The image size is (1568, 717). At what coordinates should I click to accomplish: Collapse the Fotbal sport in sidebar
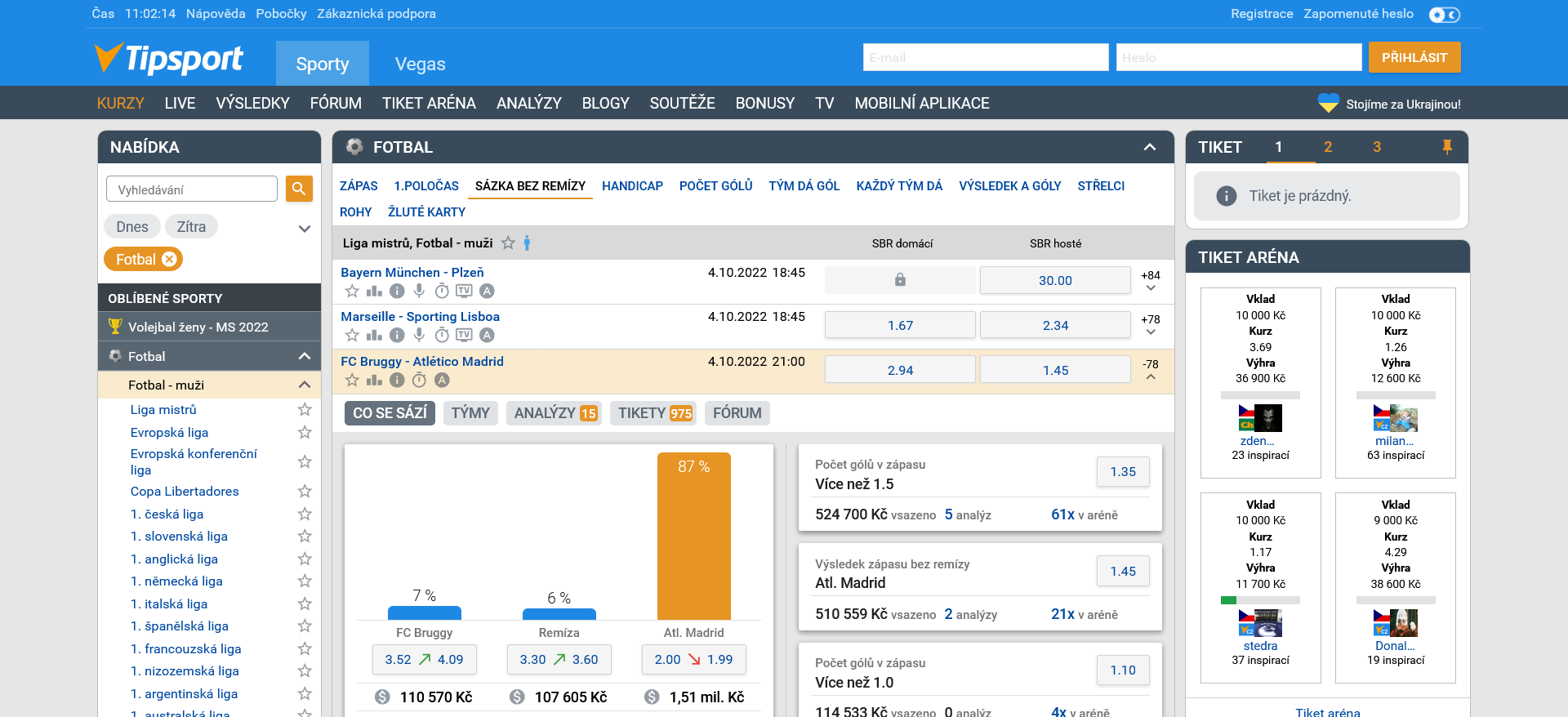coord(305,356)
